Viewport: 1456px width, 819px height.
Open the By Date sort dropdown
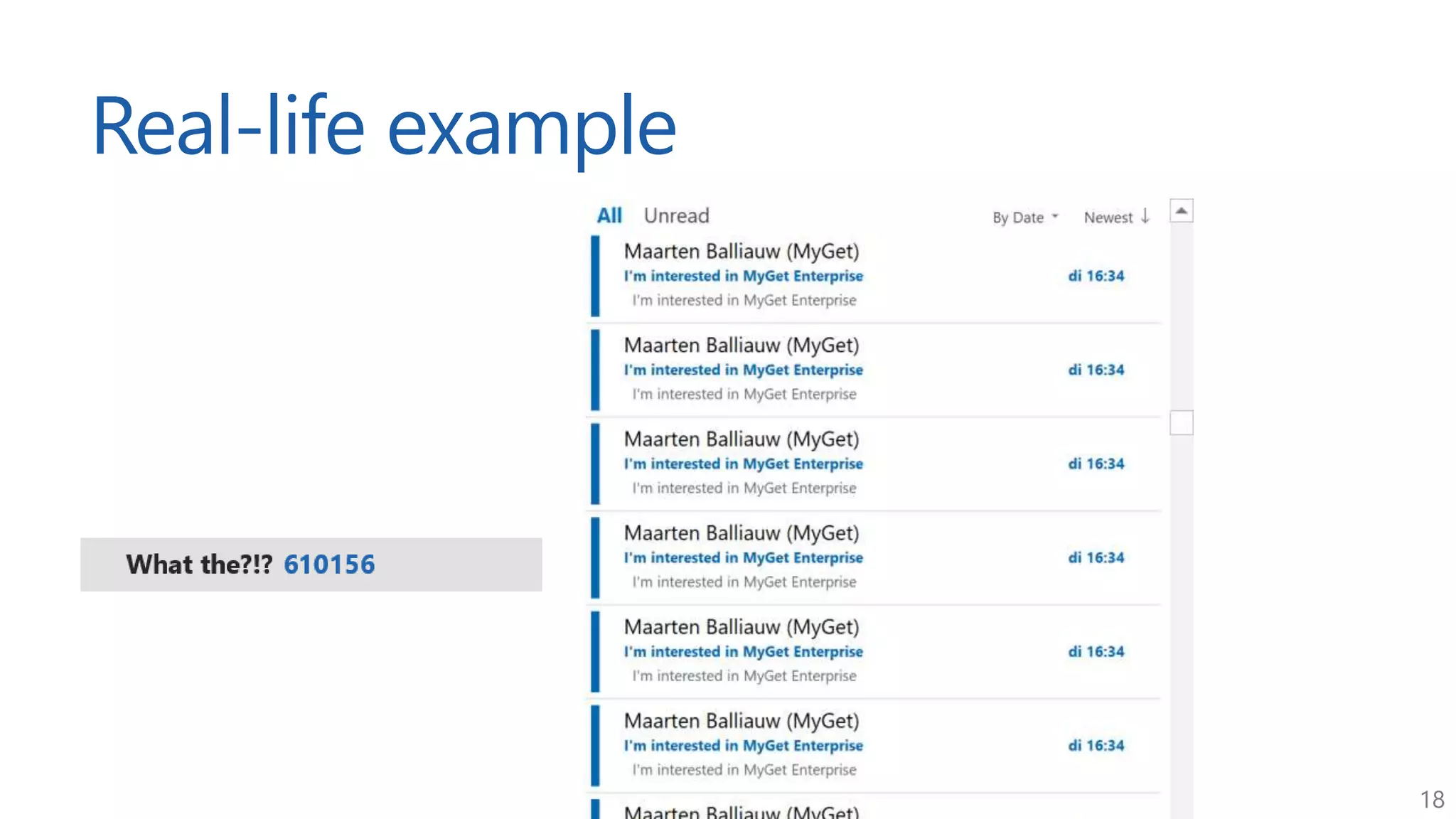tap(1018, 218)
